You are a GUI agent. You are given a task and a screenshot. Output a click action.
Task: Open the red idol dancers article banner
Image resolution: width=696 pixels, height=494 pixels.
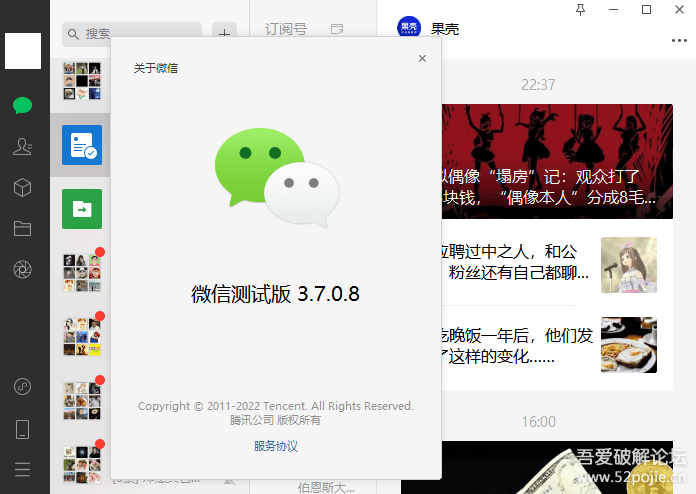point(557,161)
